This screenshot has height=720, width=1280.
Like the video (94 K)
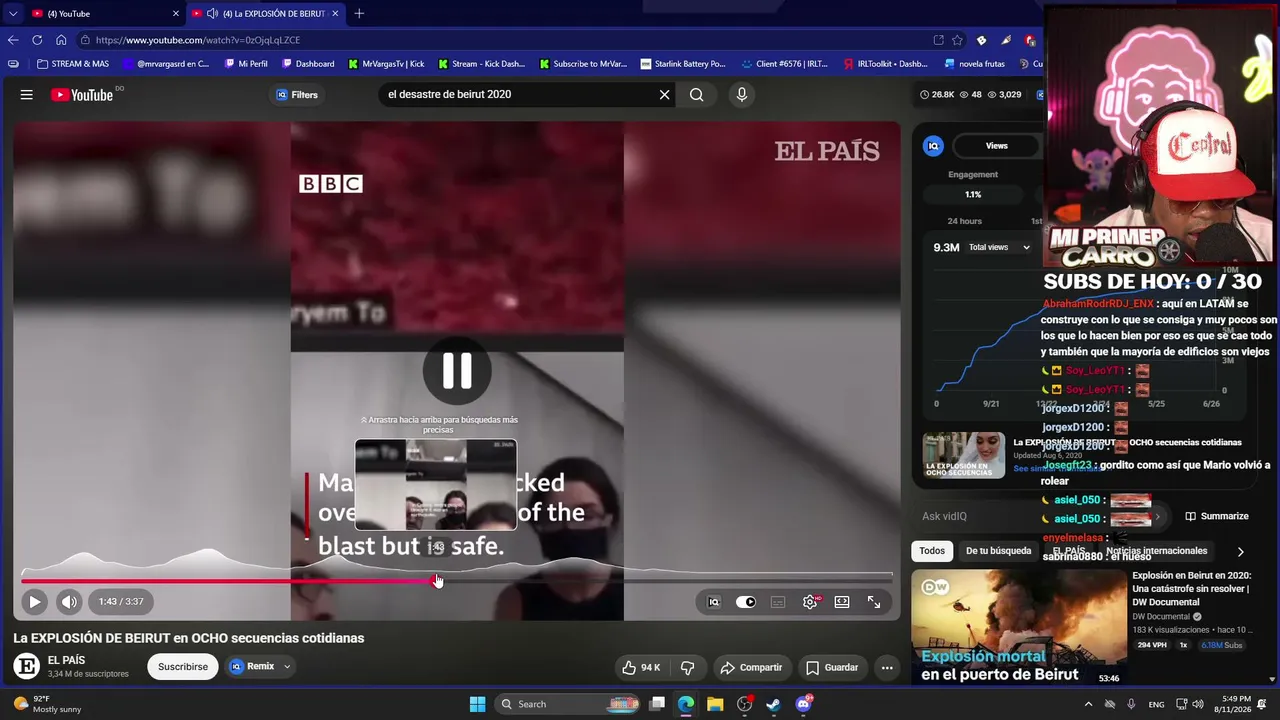coord(641,667)
